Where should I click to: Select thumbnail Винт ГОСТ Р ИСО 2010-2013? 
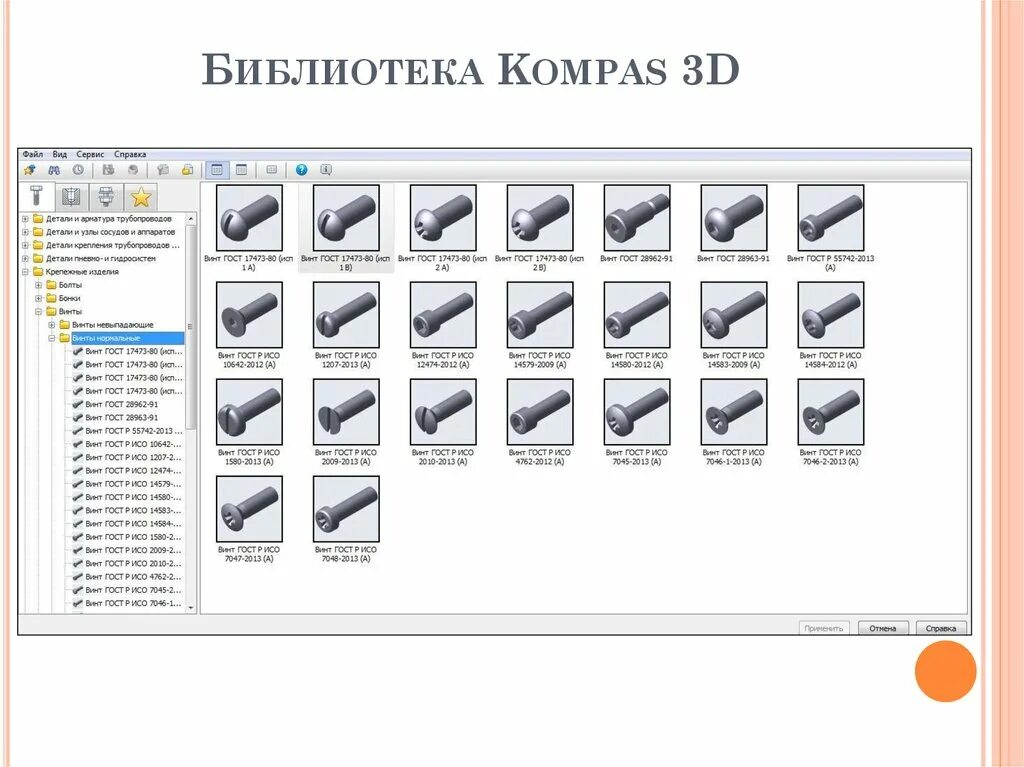(x=443, y=412)
